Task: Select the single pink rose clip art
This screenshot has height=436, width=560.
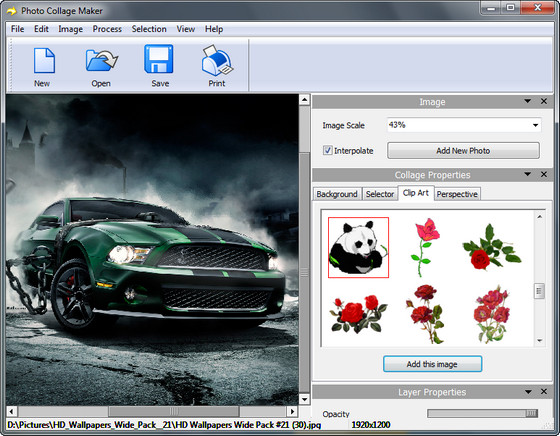Action: 425,247
